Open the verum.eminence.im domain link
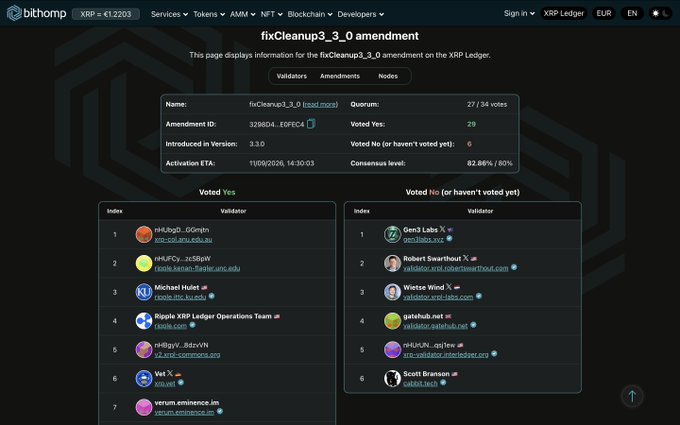Viewport: 680px width, 425px height. click(184, 412)
